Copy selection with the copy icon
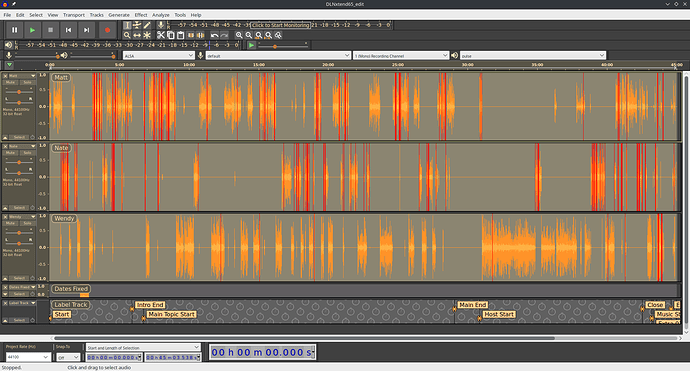The image size is (690, 371). pyautogui.click(x=170, y=35)
